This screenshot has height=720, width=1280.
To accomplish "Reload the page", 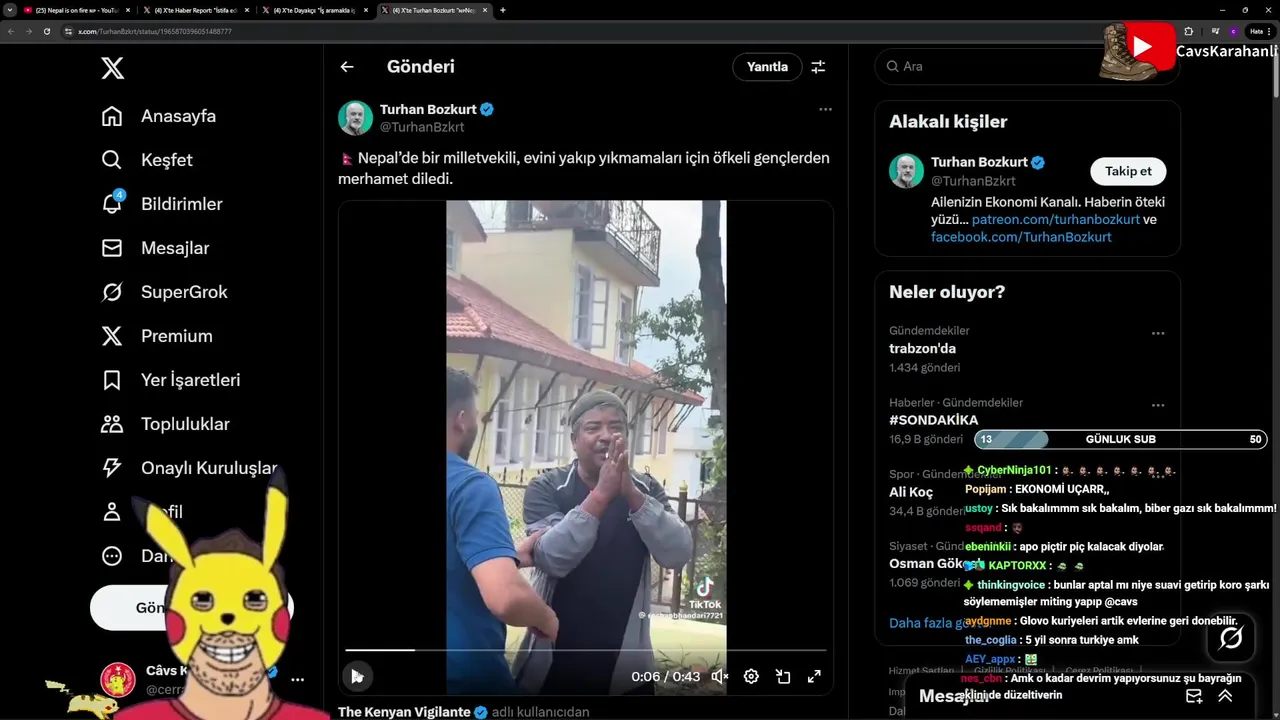I will pos(46,31).
